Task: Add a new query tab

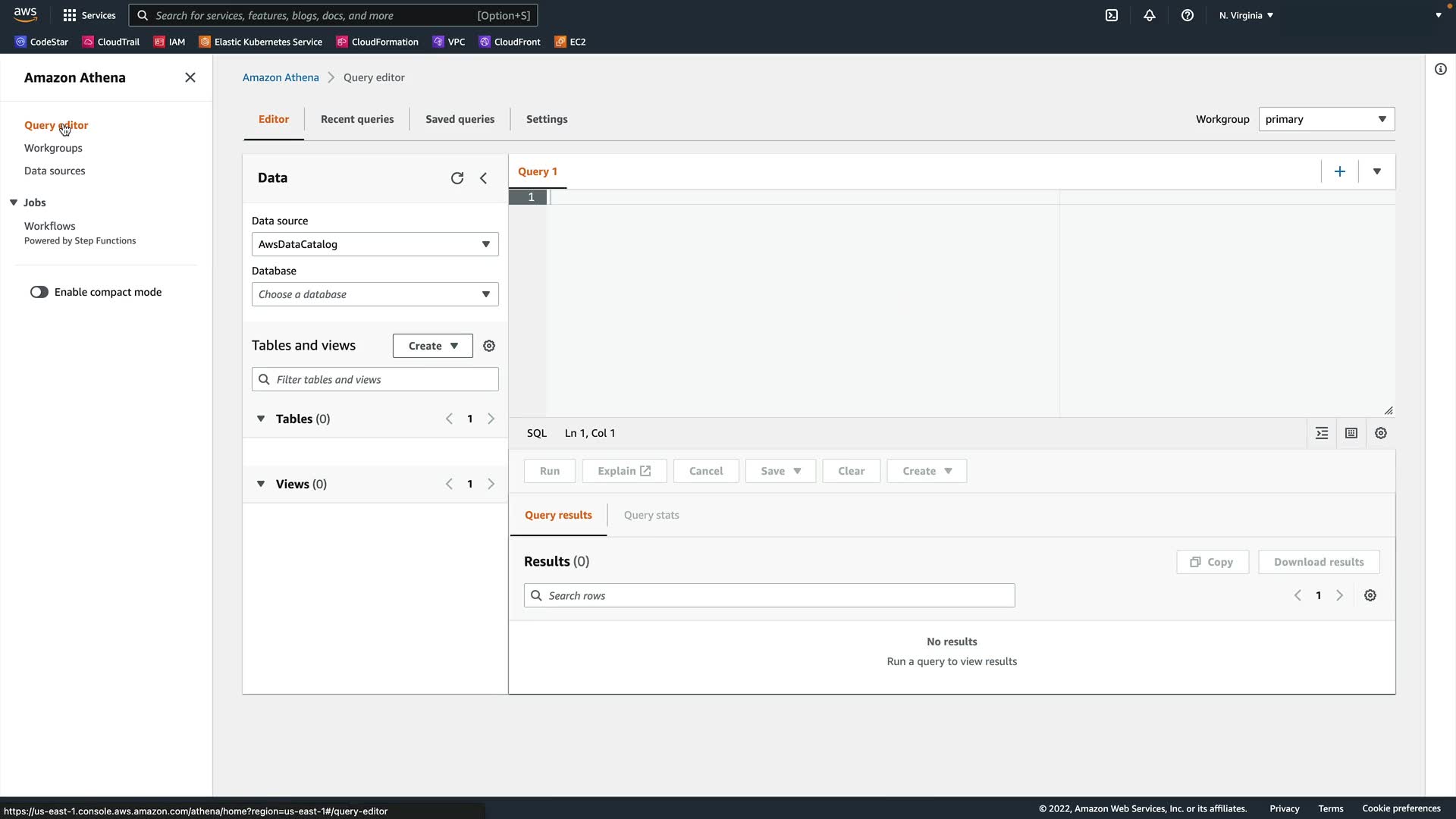Action: coord(1340,171)
